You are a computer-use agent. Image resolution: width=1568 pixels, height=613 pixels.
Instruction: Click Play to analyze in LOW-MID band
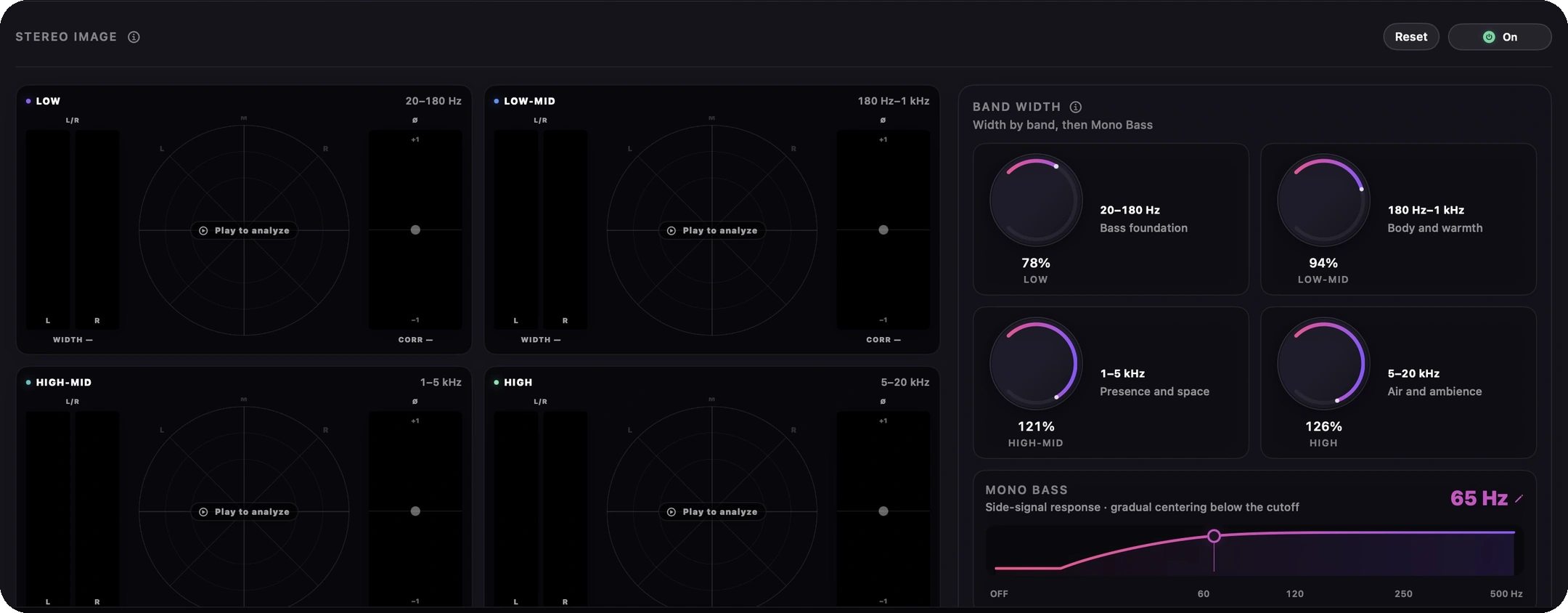(x=712, y=230)
